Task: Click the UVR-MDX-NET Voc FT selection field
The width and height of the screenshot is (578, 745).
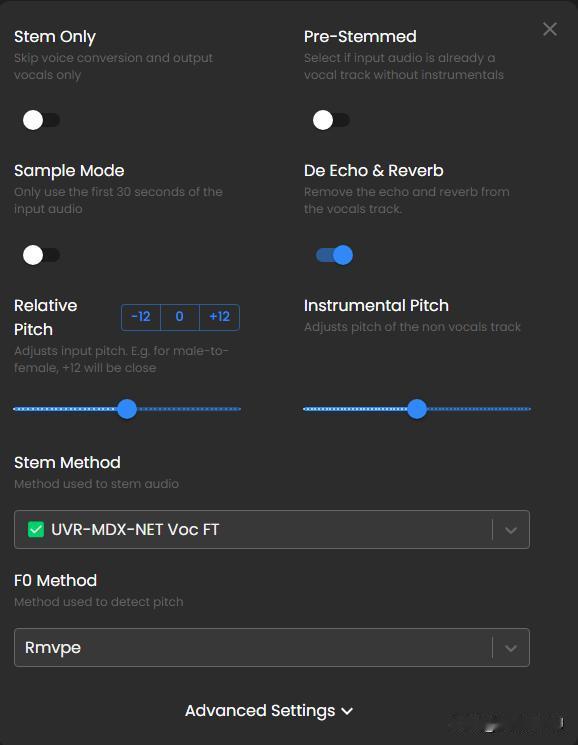Action: [x=272, y=529]
